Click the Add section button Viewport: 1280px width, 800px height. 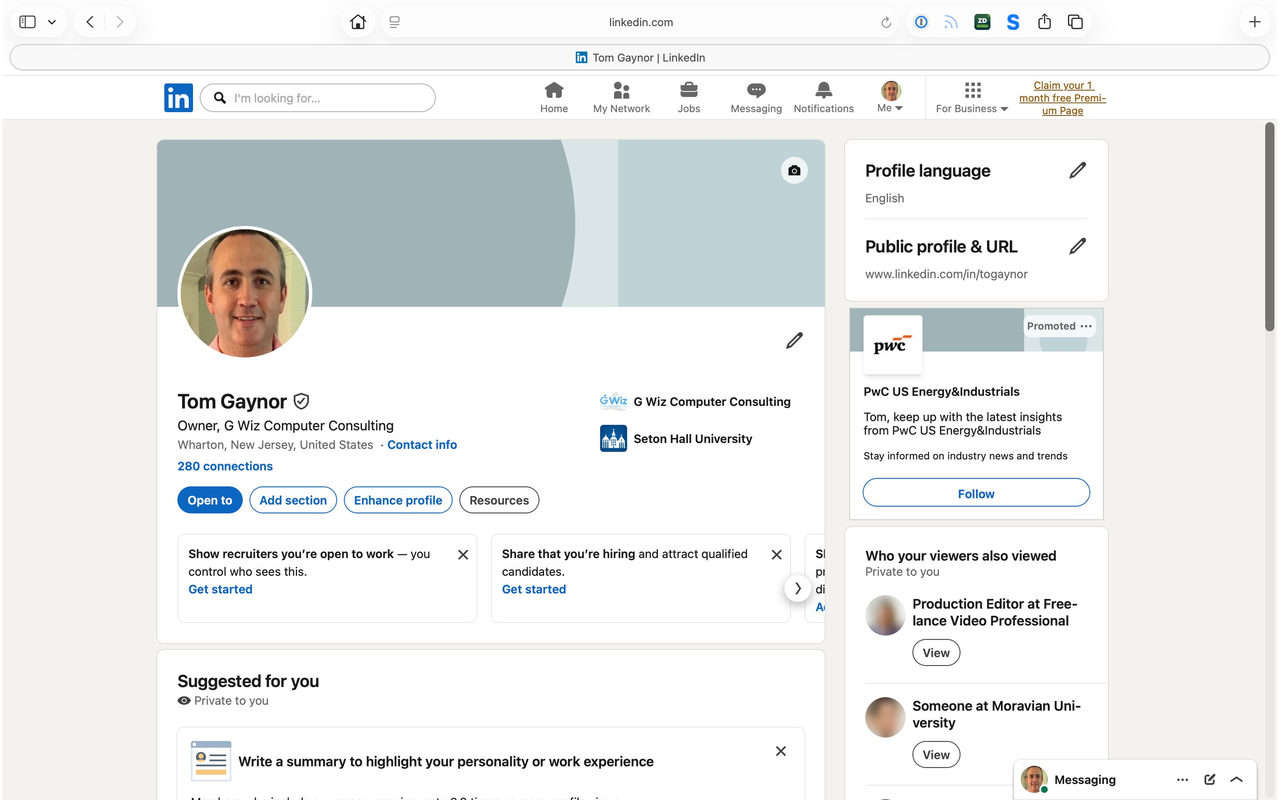pos(293,500)
